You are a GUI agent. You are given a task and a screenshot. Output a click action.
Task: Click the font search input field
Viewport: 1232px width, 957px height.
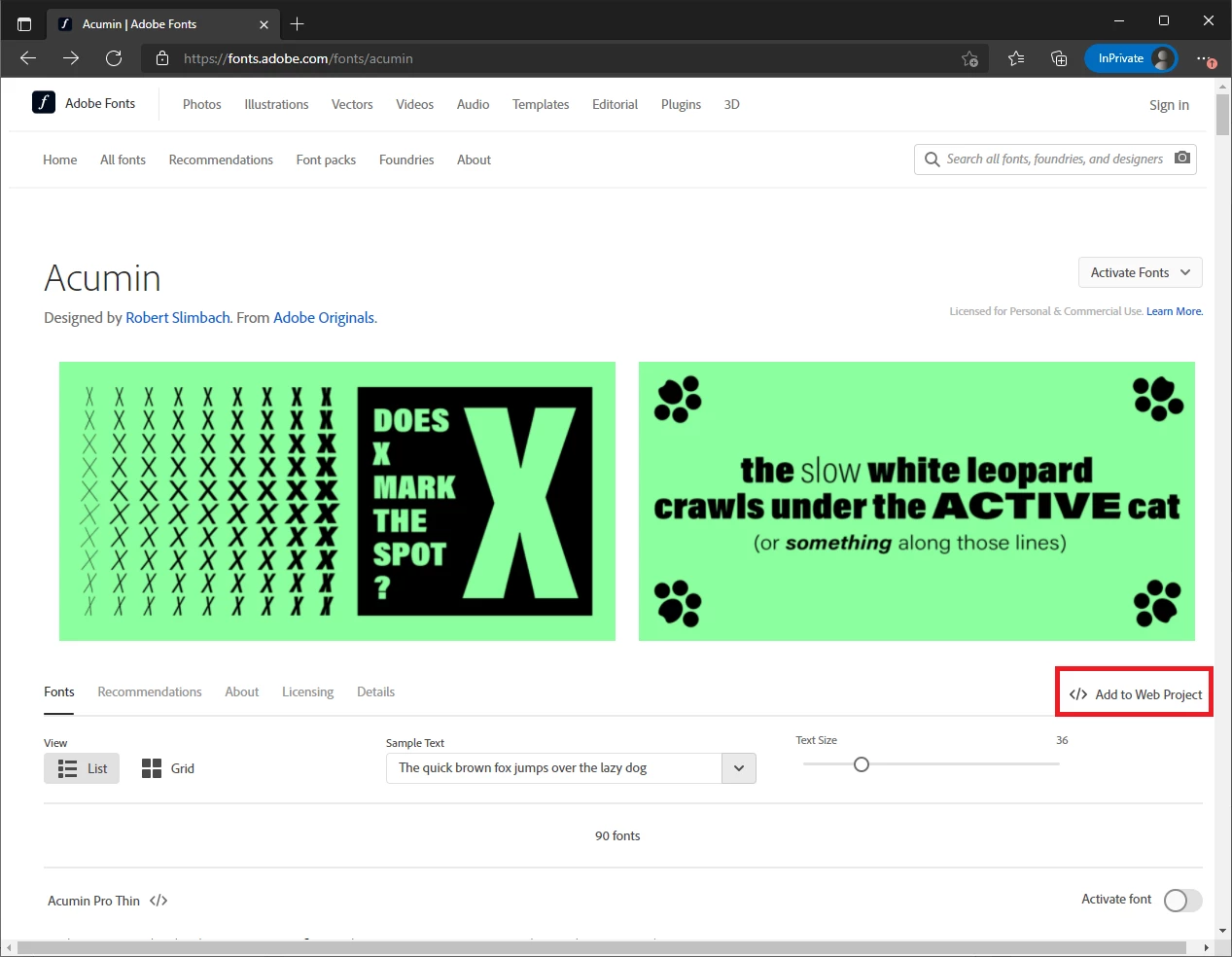coord(1055,159)
